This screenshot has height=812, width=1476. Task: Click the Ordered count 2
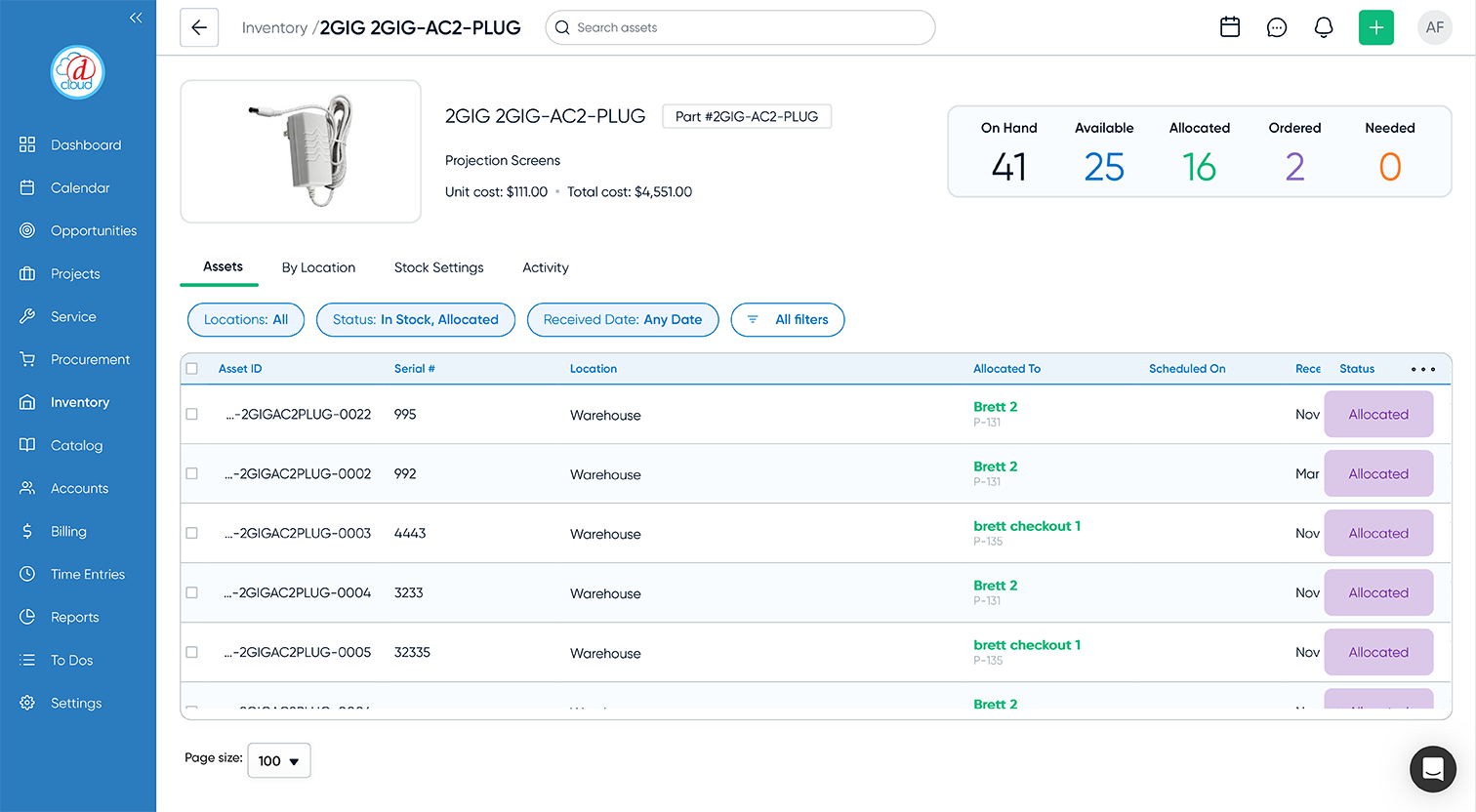coord(1294,168)
